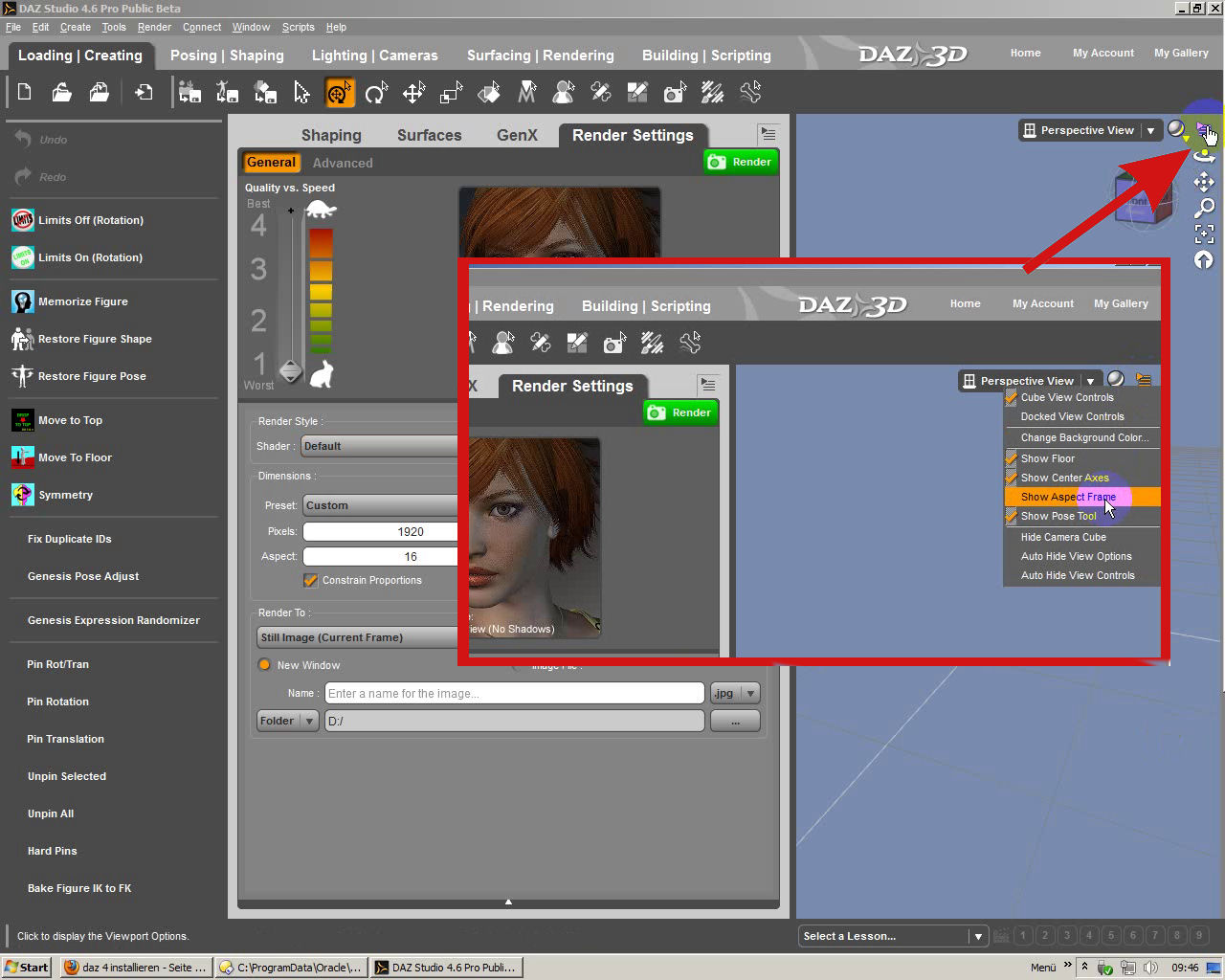Switch to the GenX pane tab
The height and width of the screenshot is (980, 1225).
pos(517,135)
